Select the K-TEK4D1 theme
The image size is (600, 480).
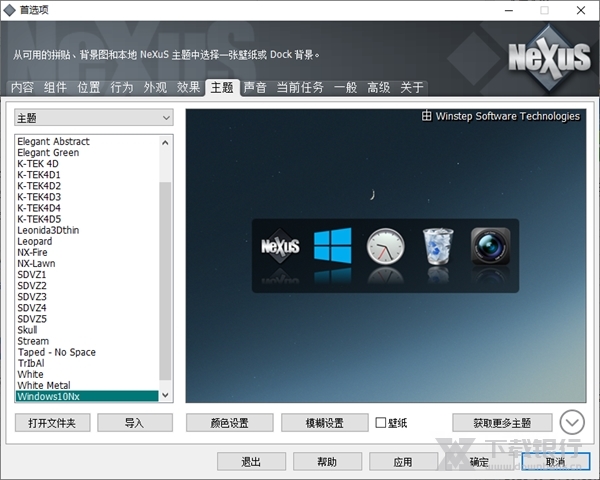coord(87,175)
